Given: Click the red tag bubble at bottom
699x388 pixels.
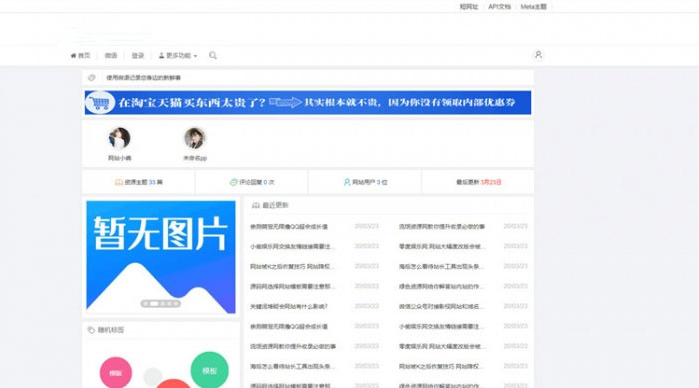Looking at the screenshot, I should [x=174, y=384].
